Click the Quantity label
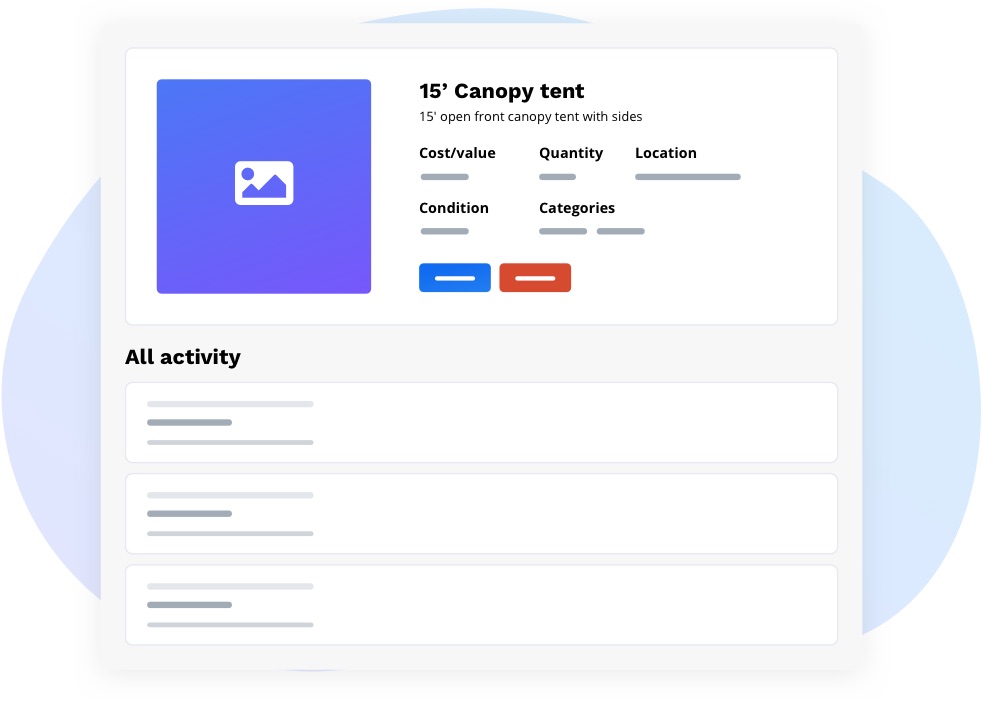 coord(571,153)
